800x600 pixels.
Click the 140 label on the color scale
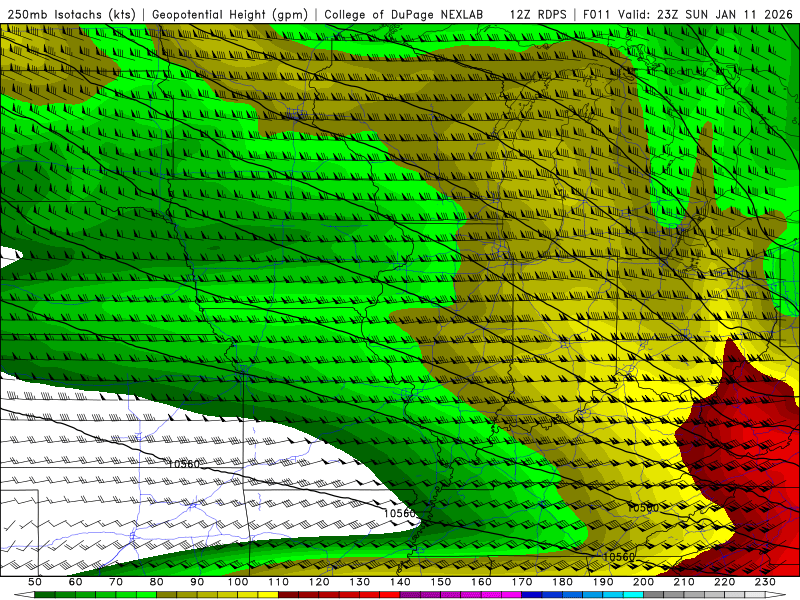click(400, 582)
